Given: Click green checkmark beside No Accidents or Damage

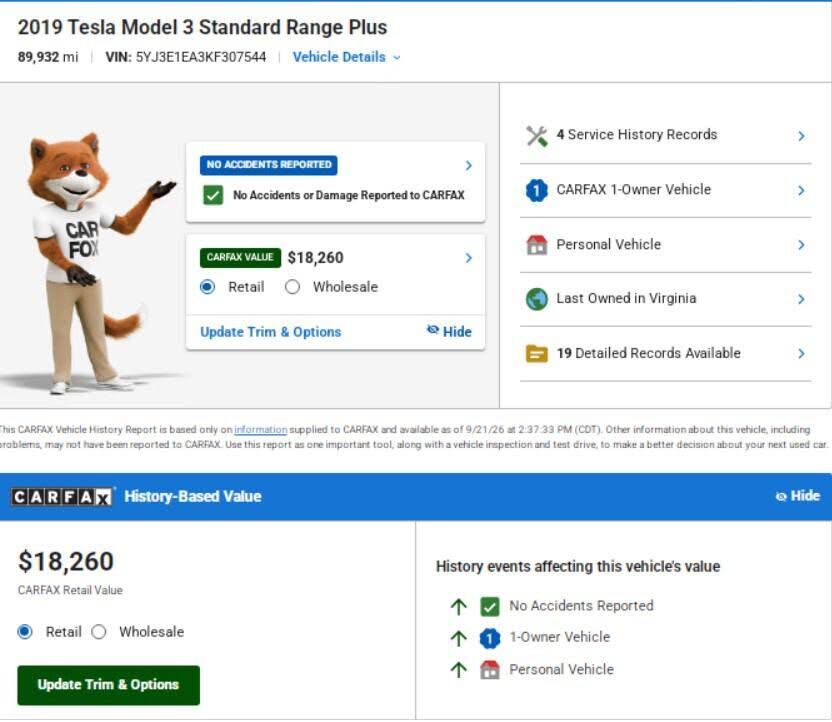Looking at the screenshot, I should click(213, 195).
